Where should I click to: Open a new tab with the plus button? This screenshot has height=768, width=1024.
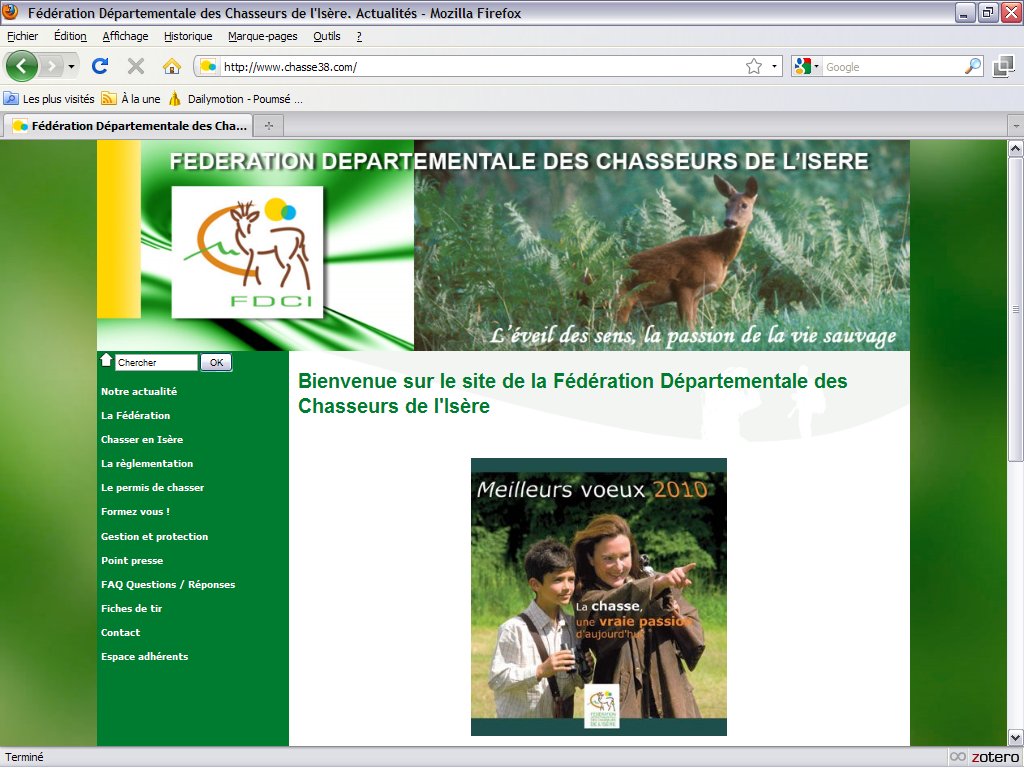coord(268,126)
